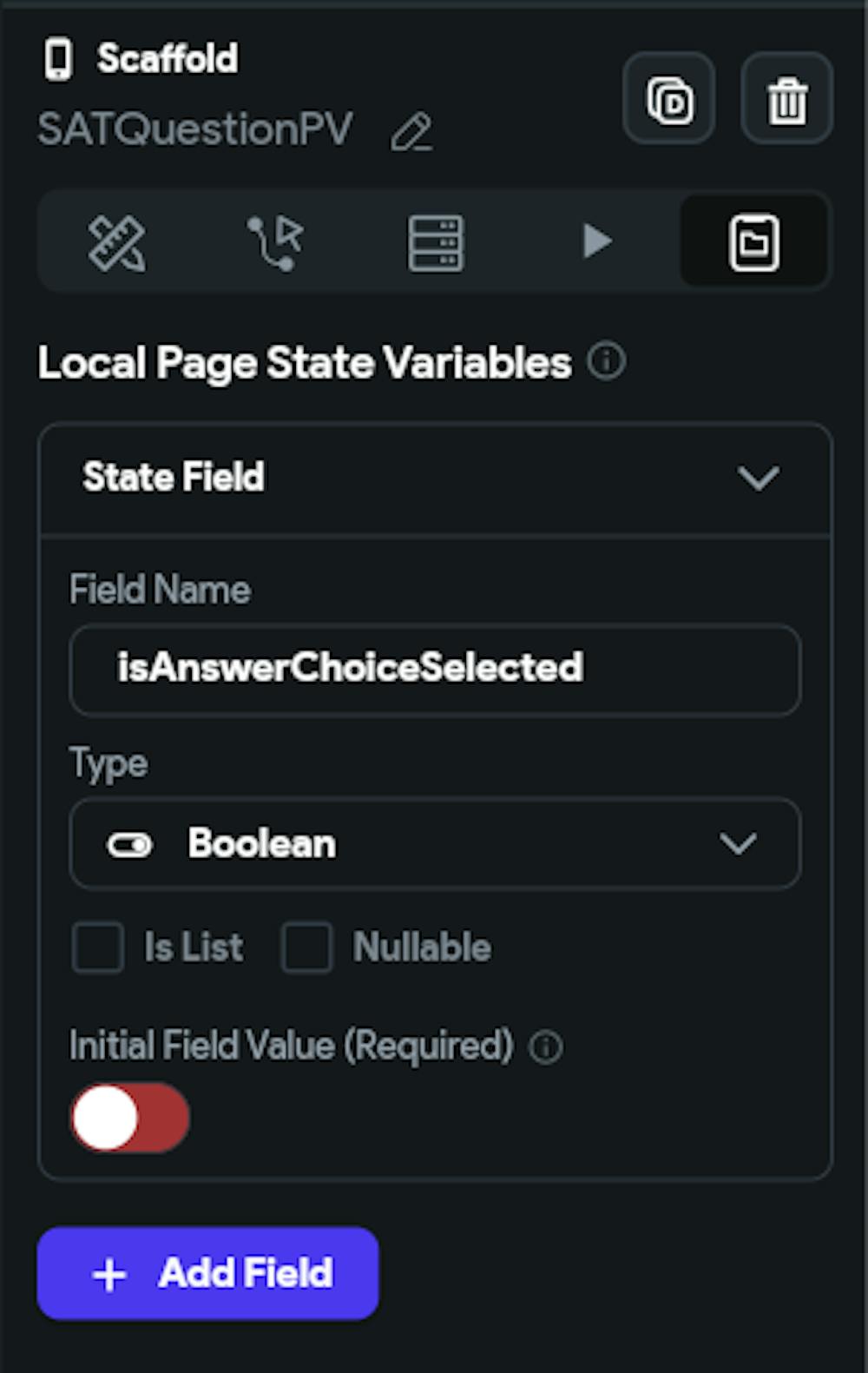Open the design properties ruler tab

pyautogui.click(x=117, y=242)
